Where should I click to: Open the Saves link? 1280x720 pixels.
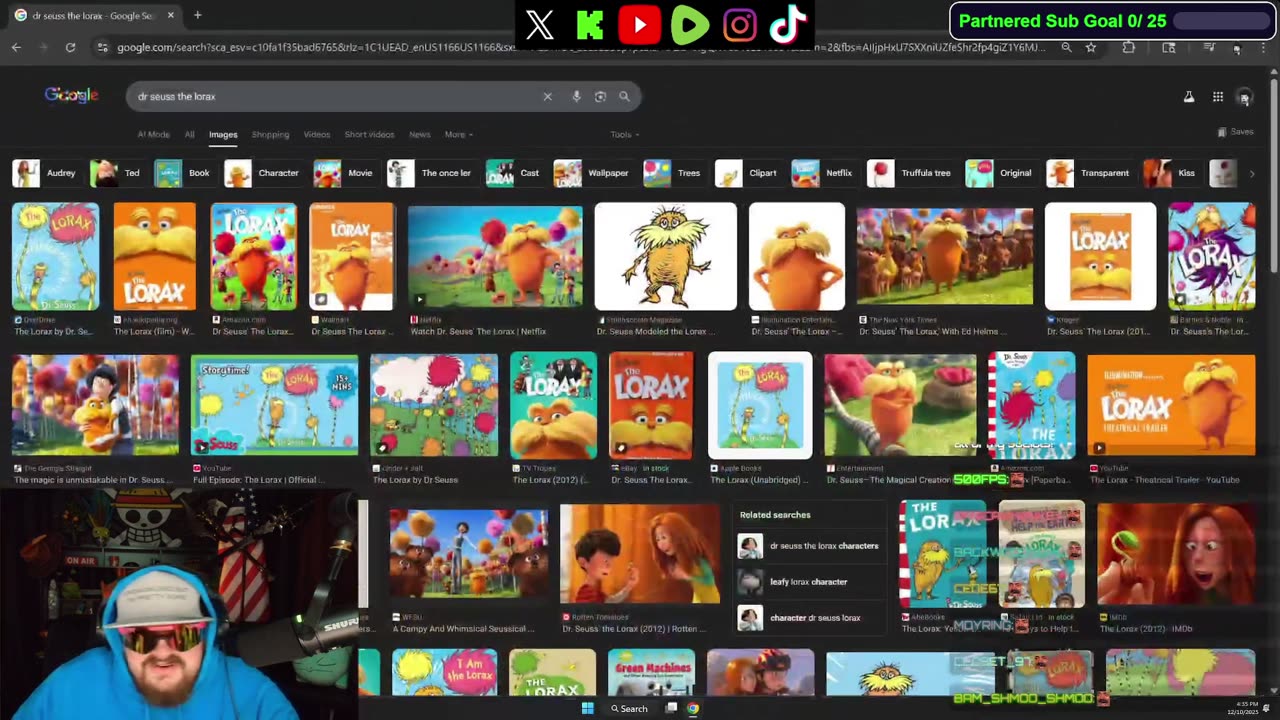tap(1236, 132)
